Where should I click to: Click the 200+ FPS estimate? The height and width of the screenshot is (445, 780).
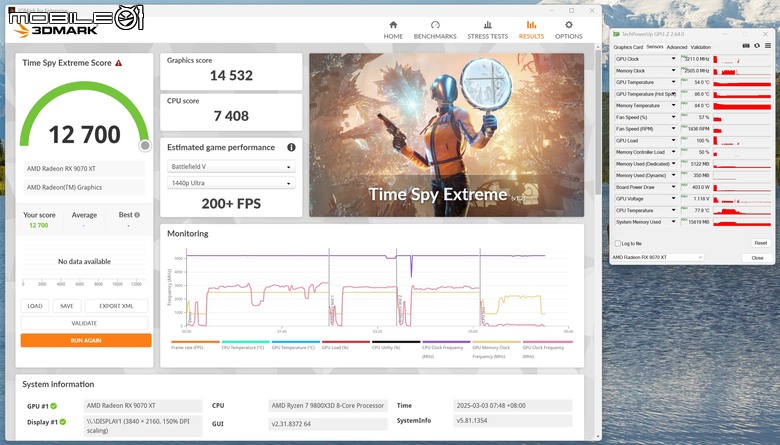pyautogui.click(x=231, y=203)
